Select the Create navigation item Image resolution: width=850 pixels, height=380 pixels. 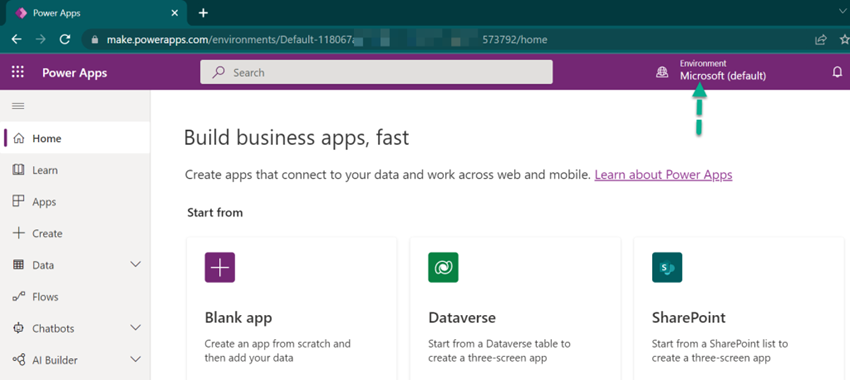(75, 233)
